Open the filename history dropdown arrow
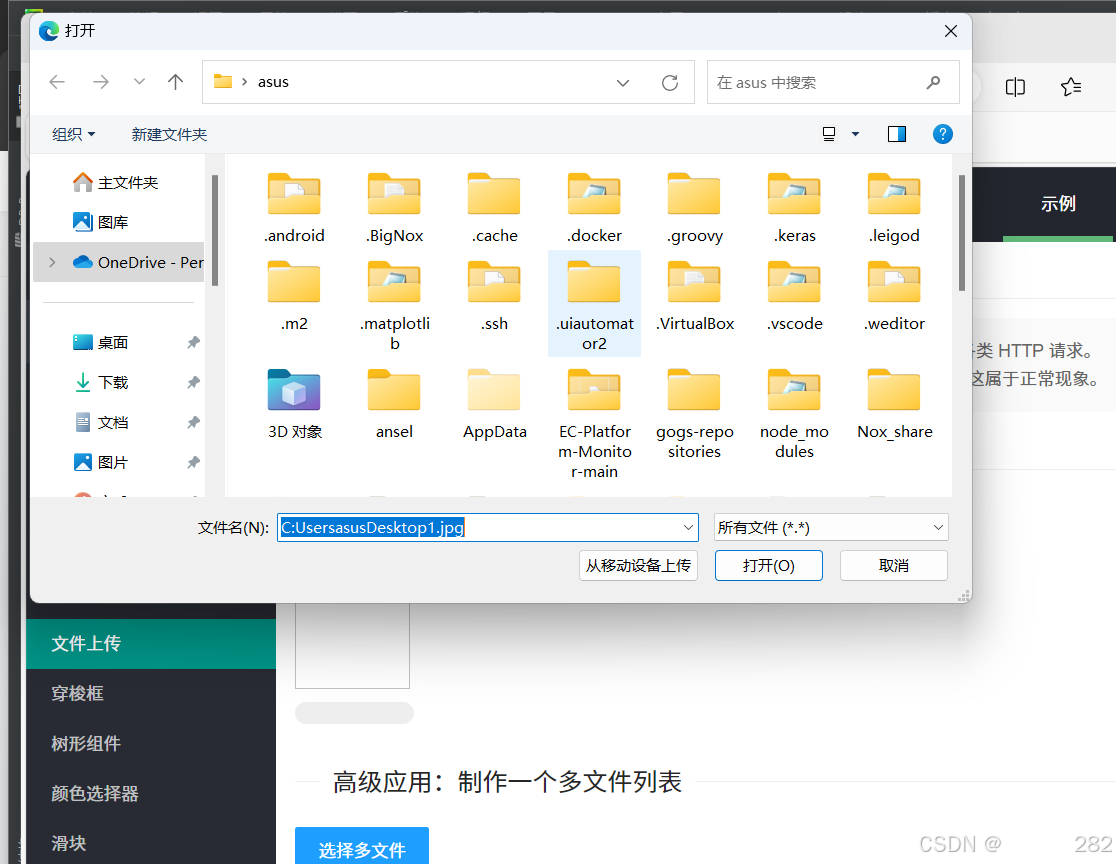 coord(687,527)
